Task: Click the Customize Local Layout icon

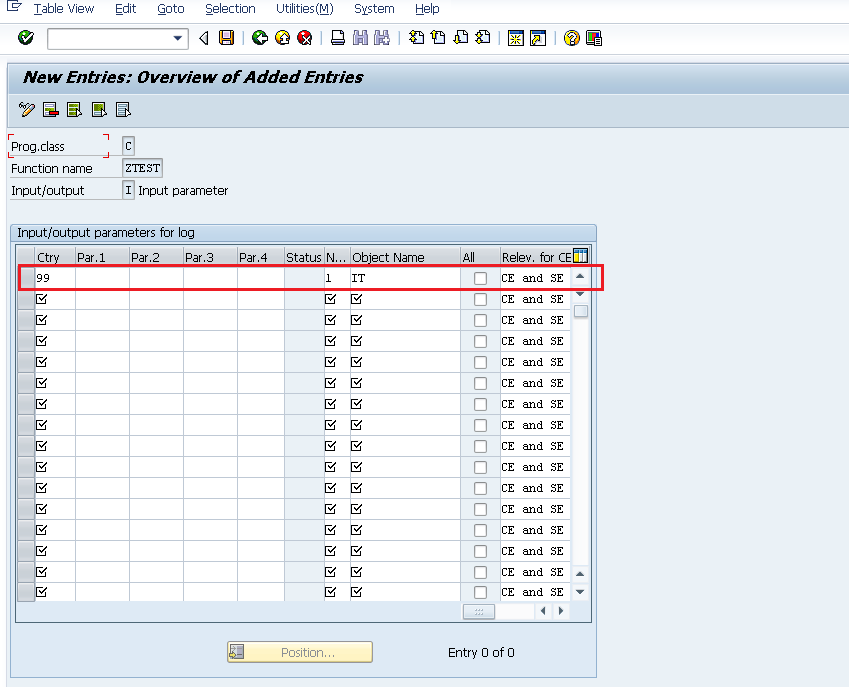Action: [594, 38]
